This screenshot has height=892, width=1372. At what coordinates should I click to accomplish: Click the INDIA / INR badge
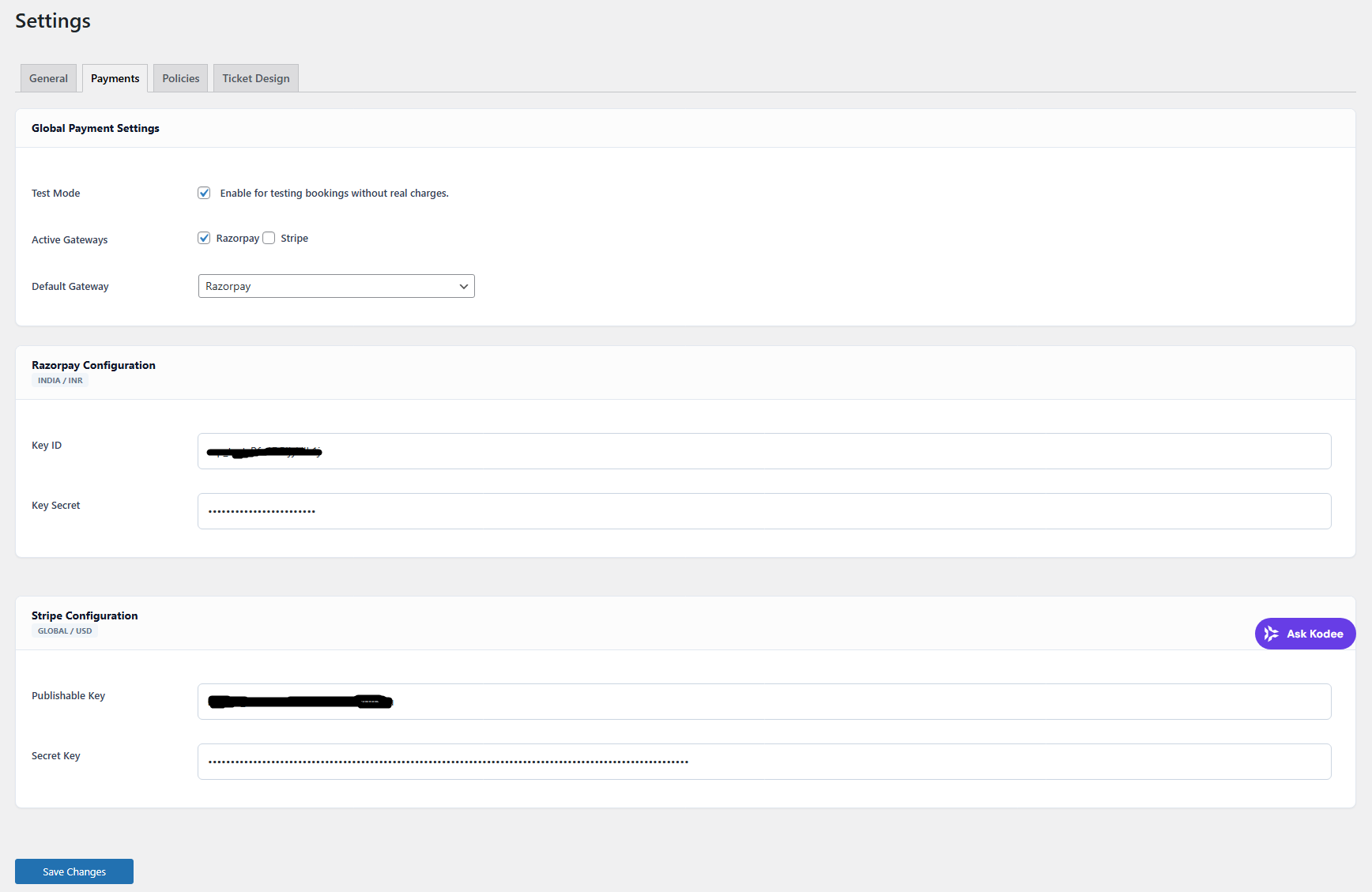coord(59,380)
